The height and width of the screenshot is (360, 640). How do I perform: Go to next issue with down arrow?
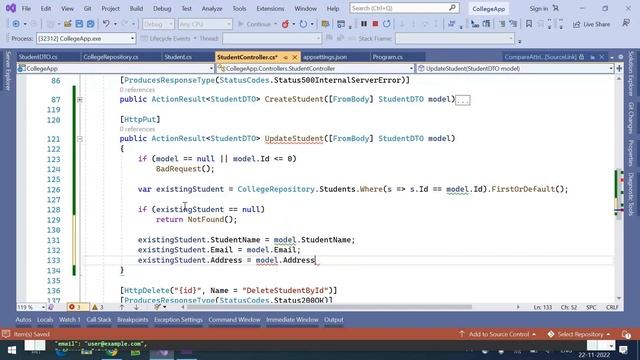136,307
